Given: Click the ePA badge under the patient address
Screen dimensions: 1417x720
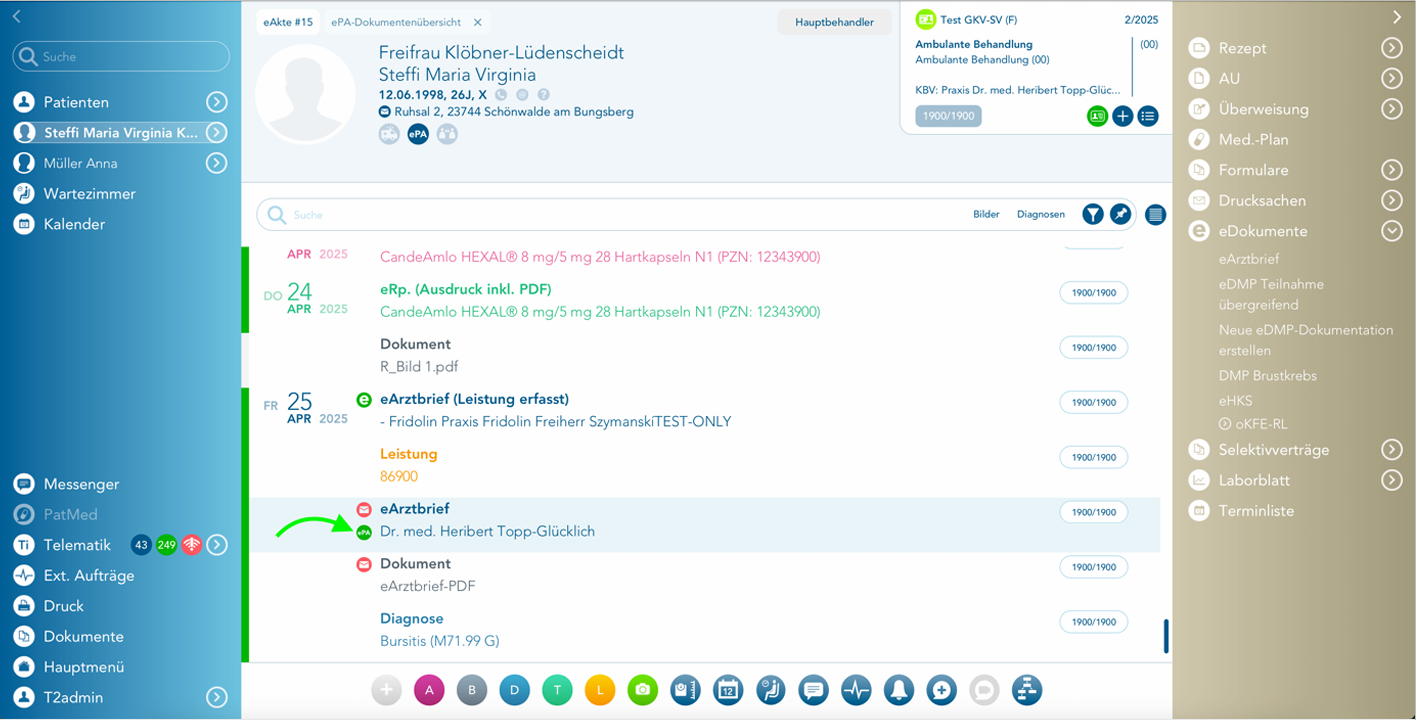Looking at the screenshot, I should coord(418,134).
